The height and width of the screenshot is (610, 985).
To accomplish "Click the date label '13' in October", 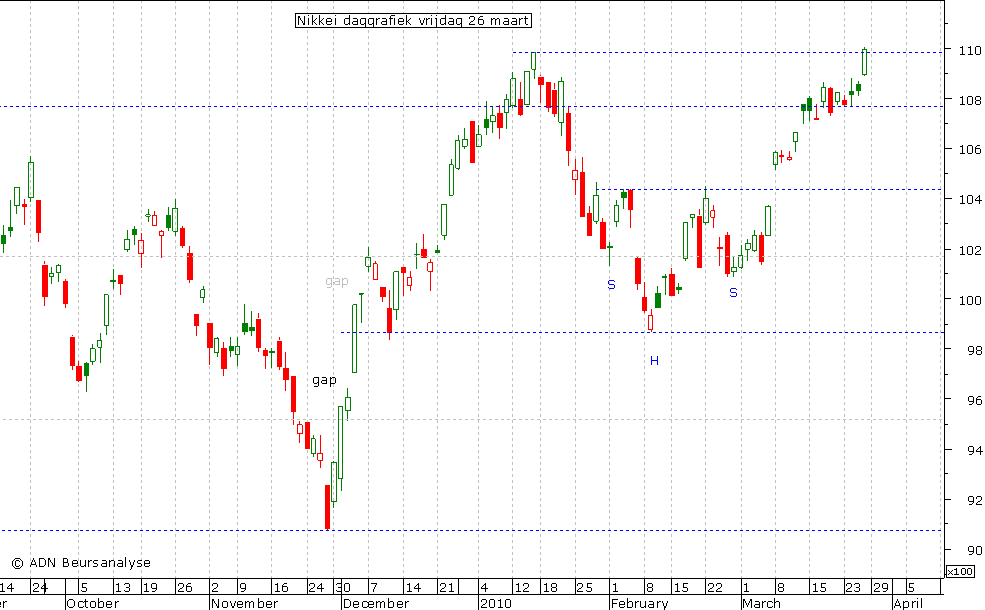I will (x=122, y=588).
